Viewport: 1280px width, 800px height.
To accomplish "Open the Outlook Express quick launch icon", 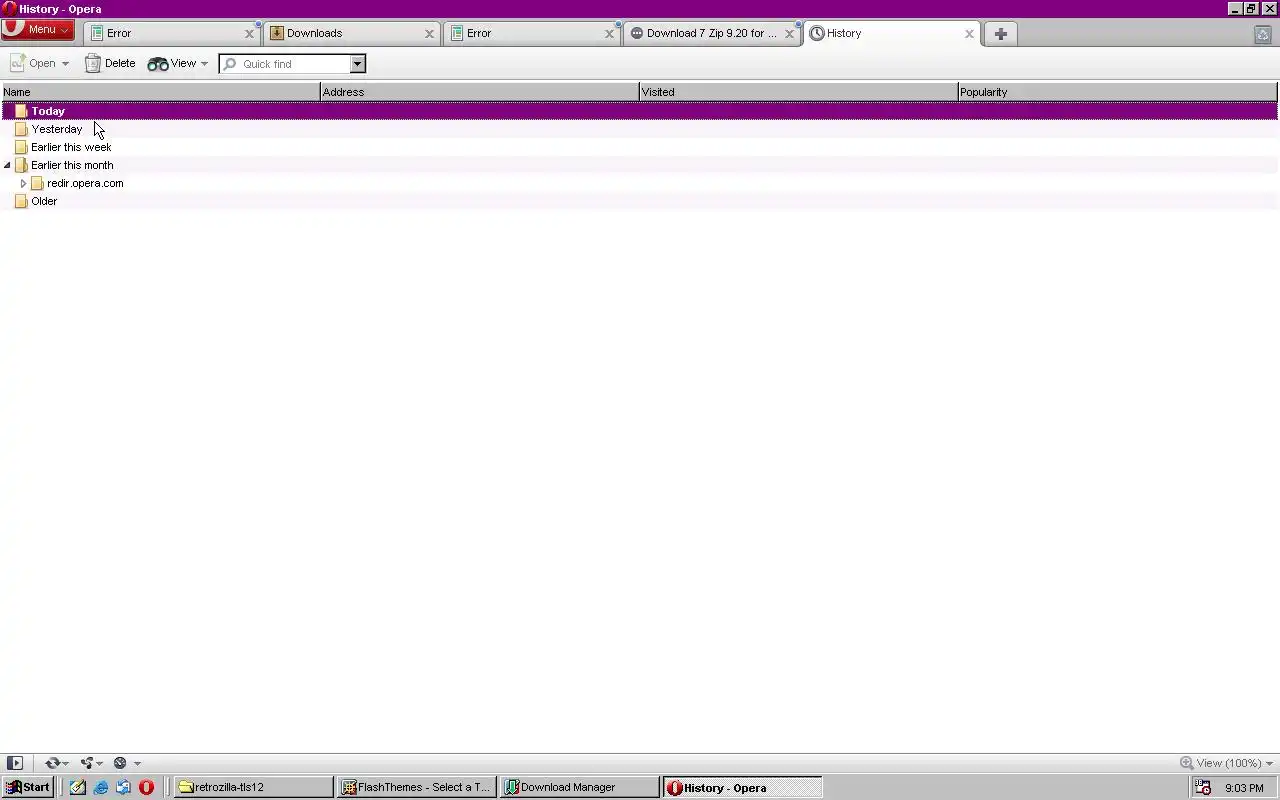I will click(123, 787).
